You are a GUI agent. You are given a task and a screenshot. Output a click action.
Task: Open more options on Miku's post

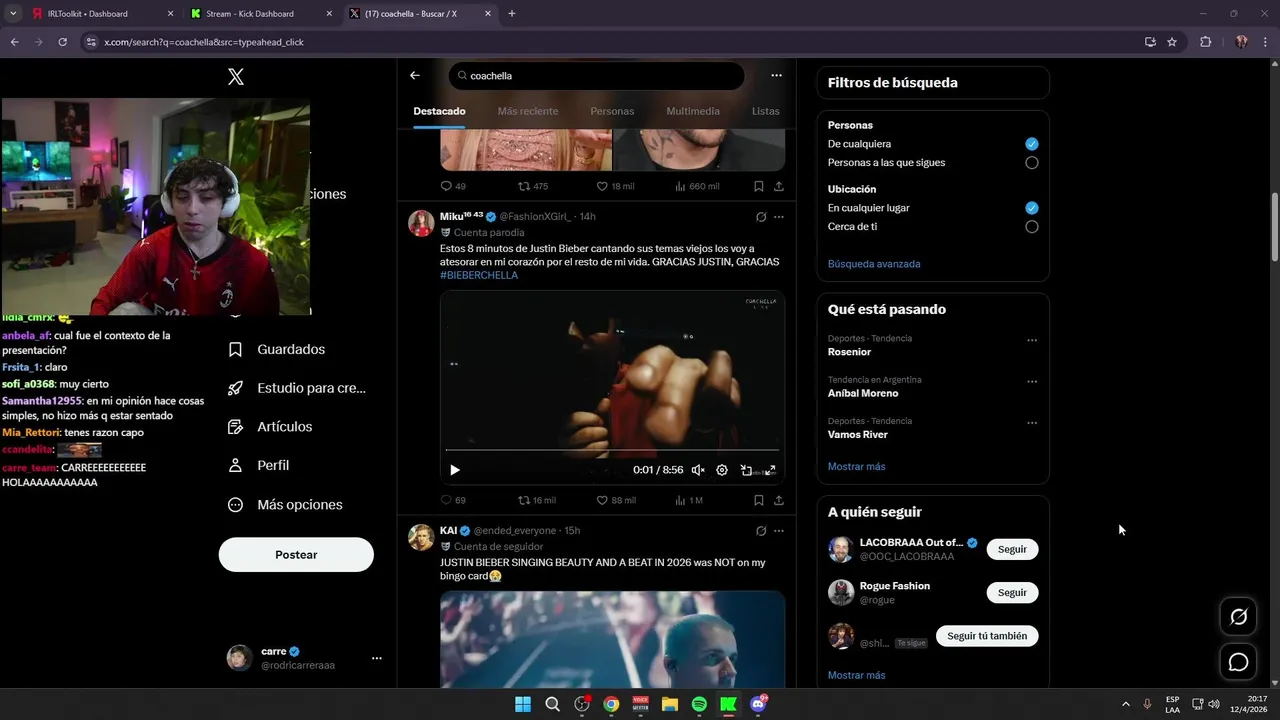(779, 217)
